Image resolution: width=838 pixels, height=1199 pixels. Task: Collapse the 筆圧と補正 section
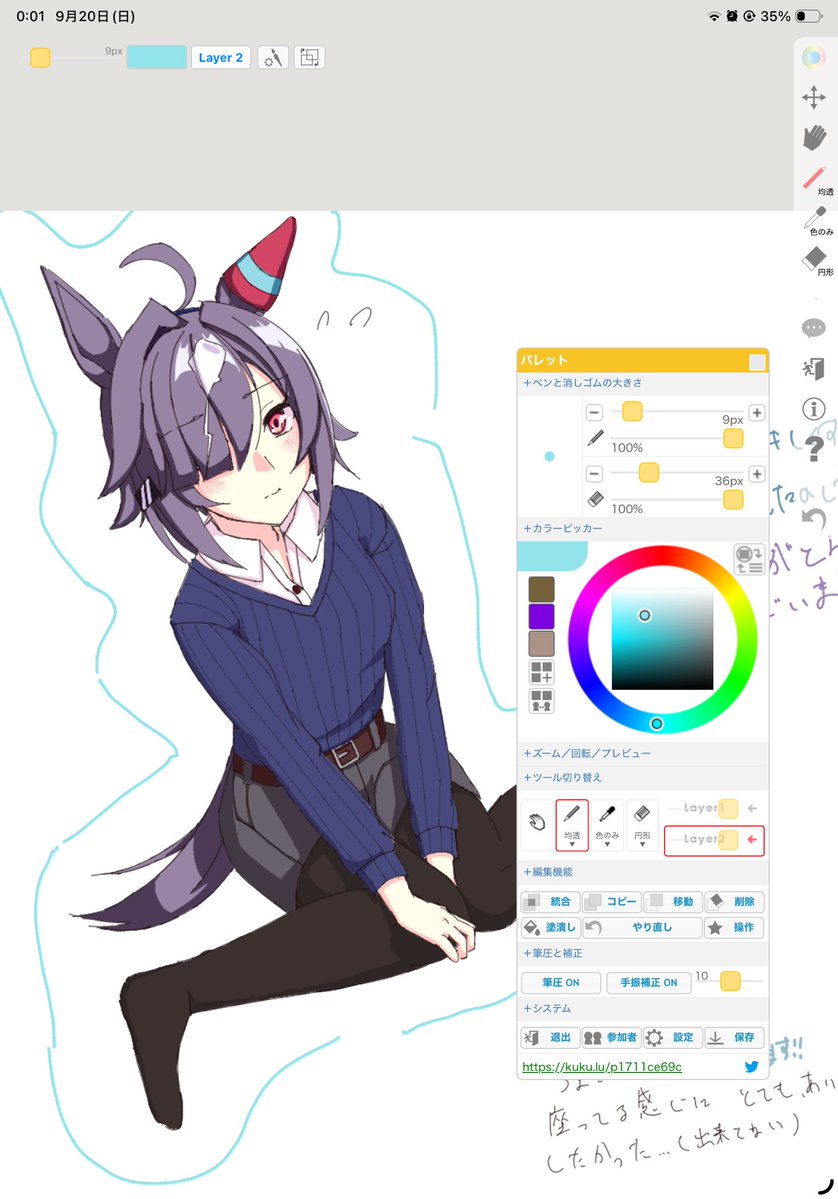point(643,954)
